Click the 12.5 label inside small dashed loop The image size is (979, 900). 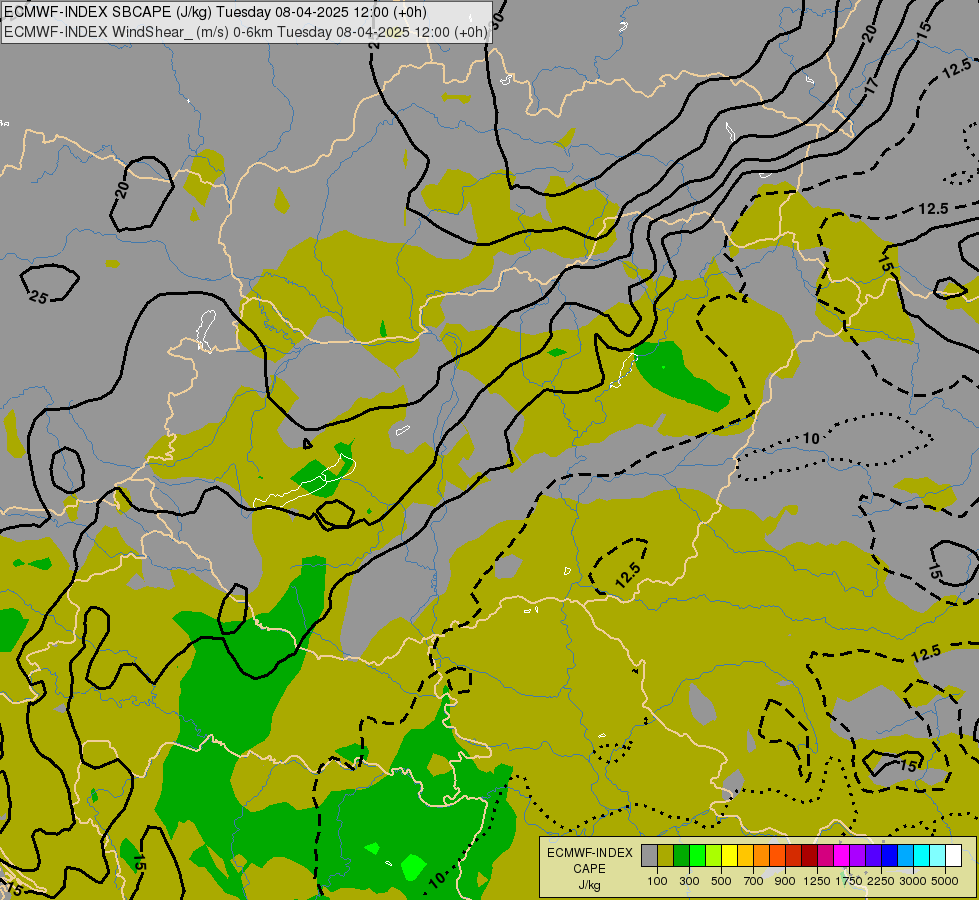click(628, 575)
